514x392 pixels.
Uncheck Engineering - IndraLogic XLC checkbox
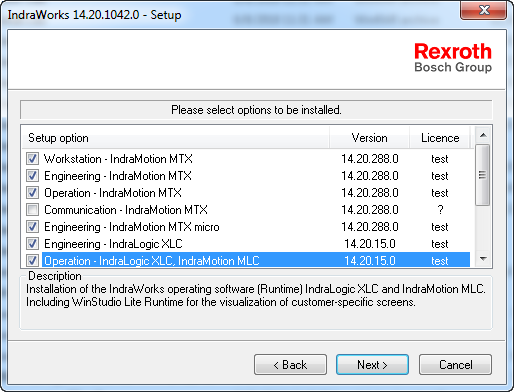click(x=32, y=244)
